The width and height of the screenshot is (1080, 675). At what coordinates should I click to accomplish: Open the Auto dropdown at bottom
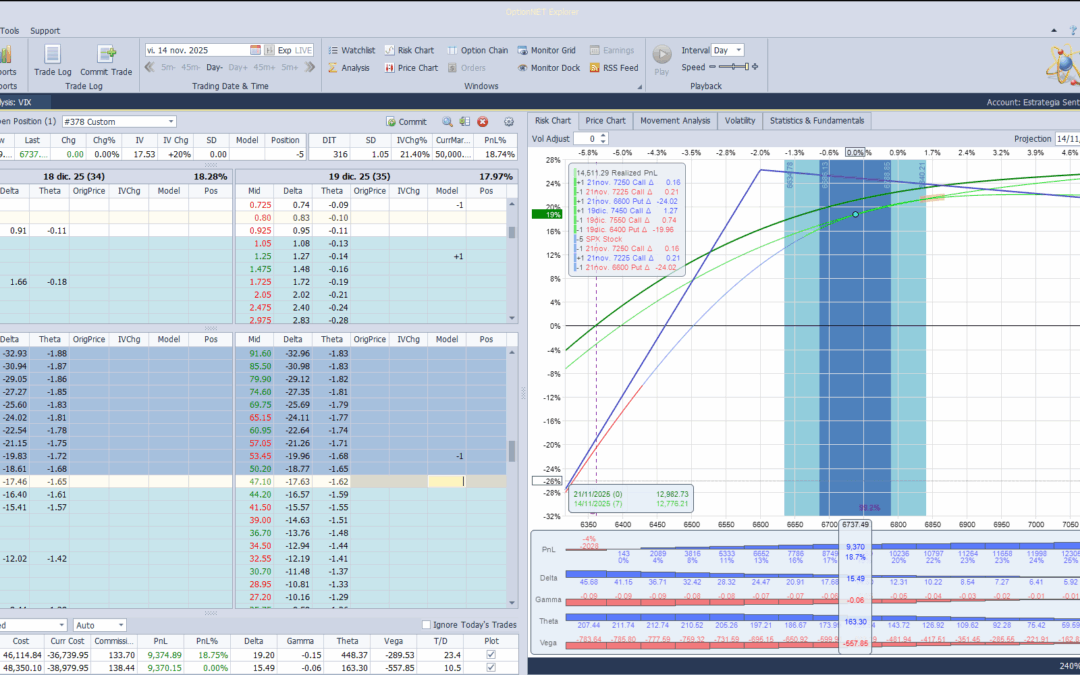(x=100, y=625)
